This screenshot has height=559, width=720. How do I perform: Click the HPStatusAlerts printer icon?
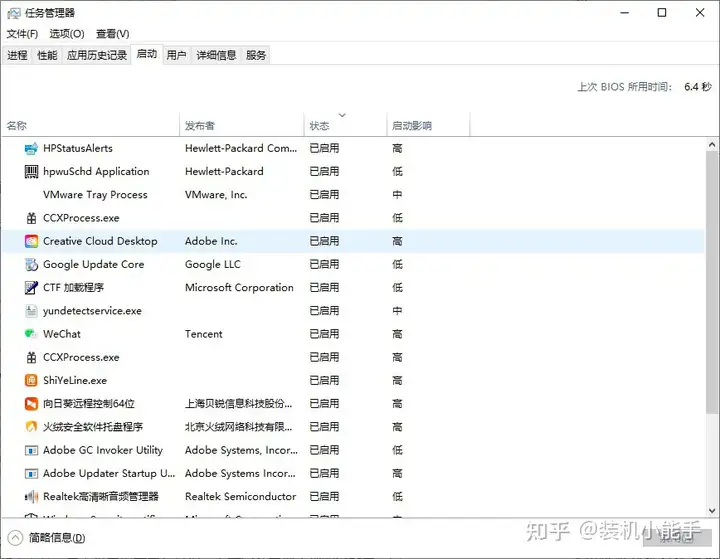[x=31, y=148]
